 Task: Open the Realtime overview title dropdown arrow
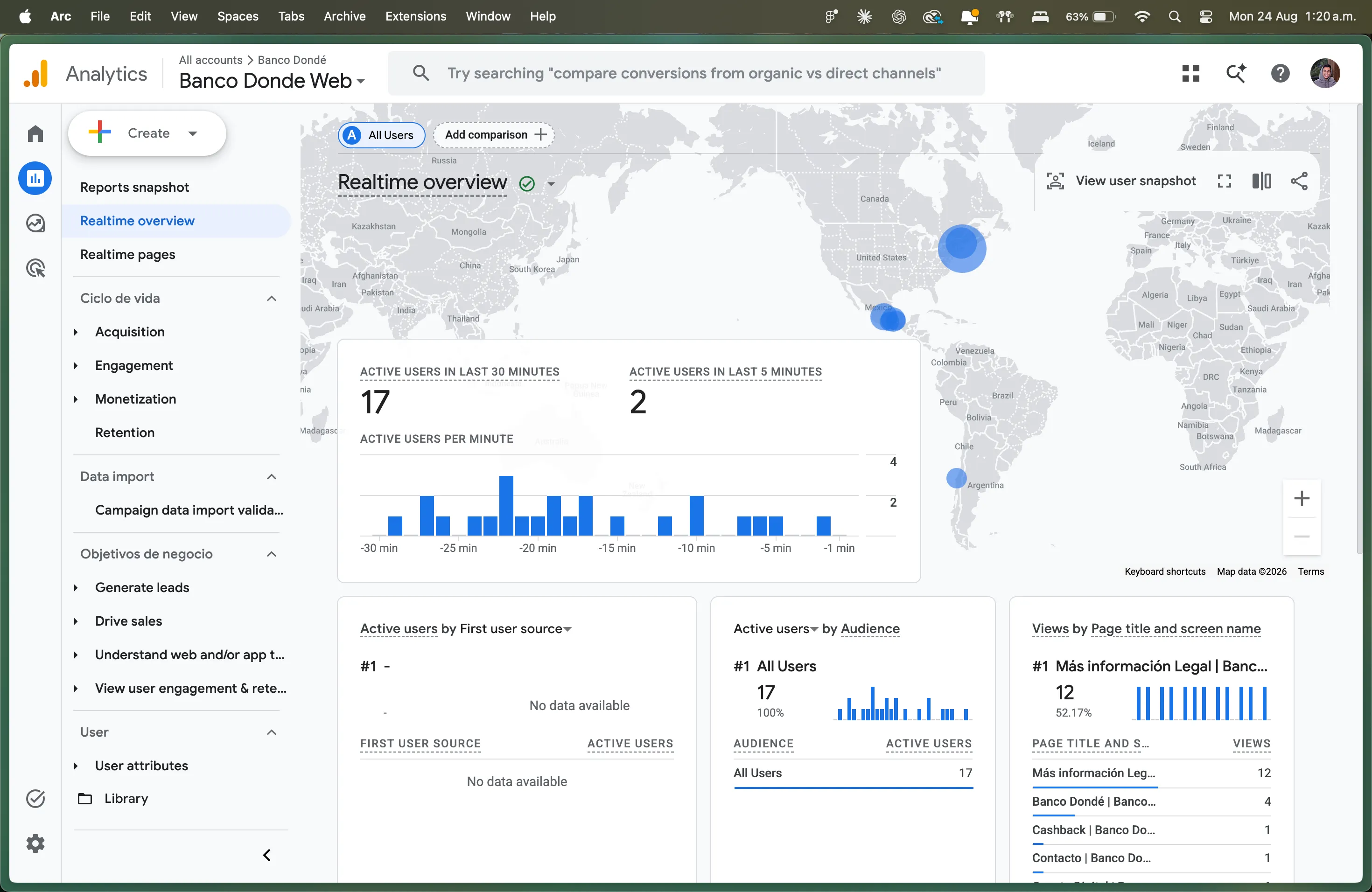coord(551,184)
